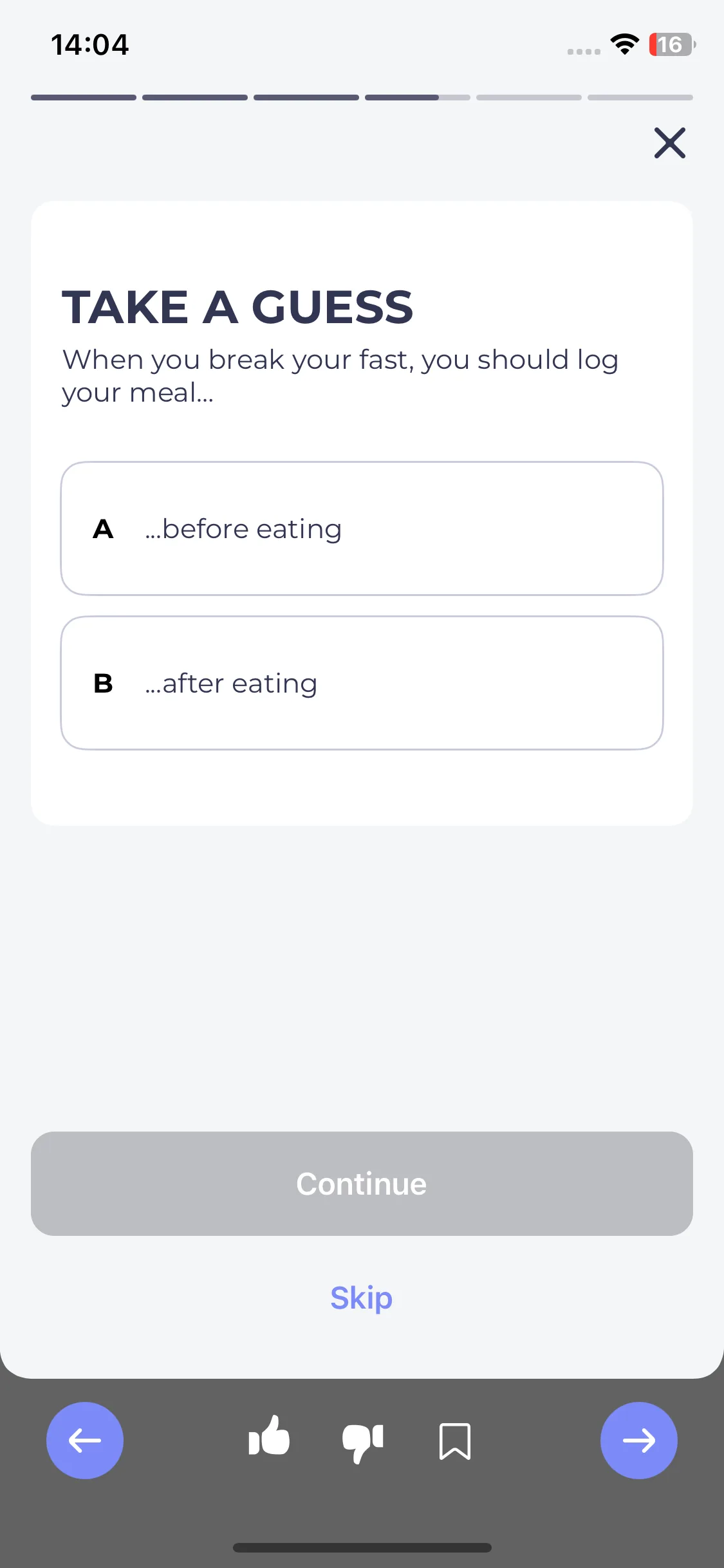The width and height of the screenshot is (724, 1568).
Task: Go to previous card with back arrow
Action: tap(85, 1441)
